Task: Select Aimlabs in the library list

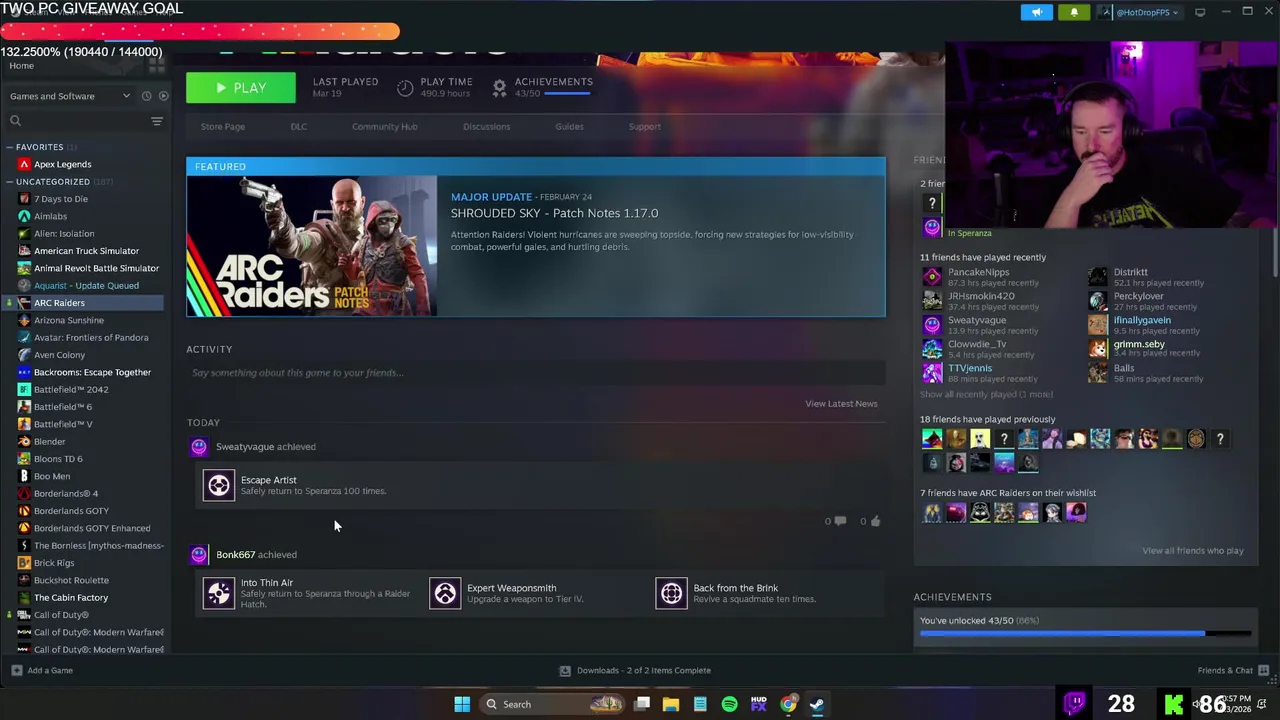Action: click(x=50, y=216)
